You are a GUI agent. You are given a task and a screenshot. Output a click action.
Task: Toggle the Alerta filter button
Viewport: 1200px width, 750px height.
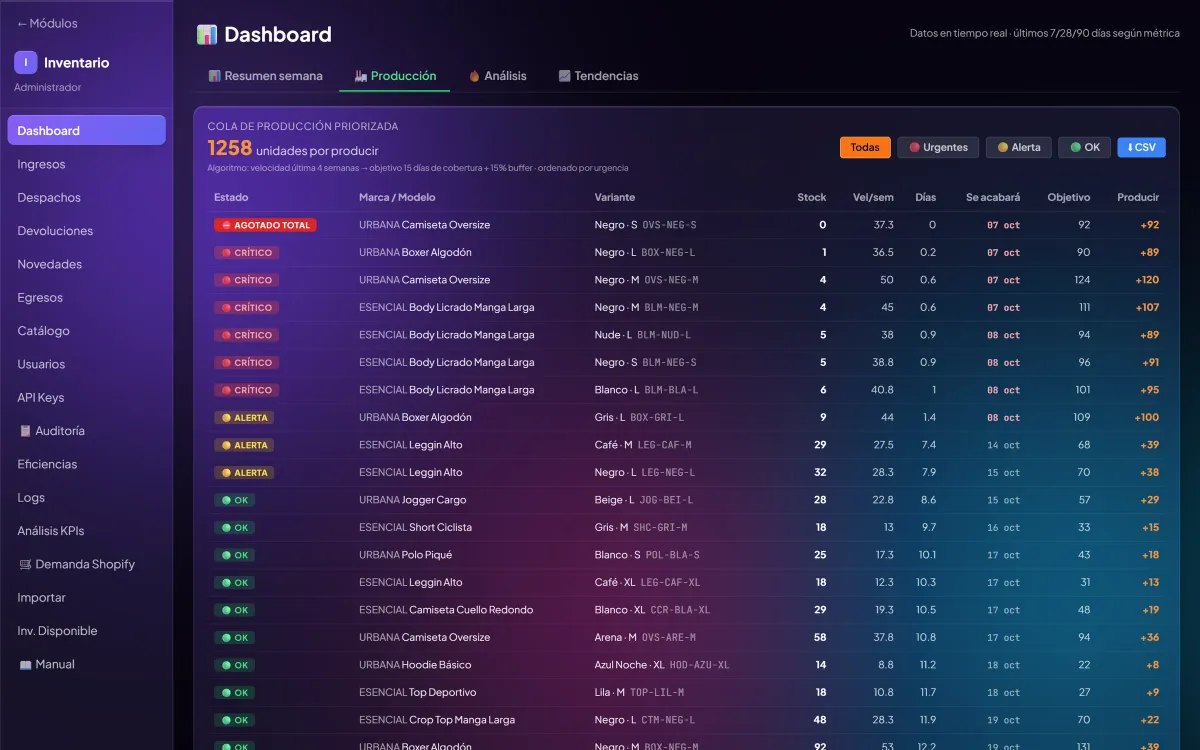tap(1018, 147)
